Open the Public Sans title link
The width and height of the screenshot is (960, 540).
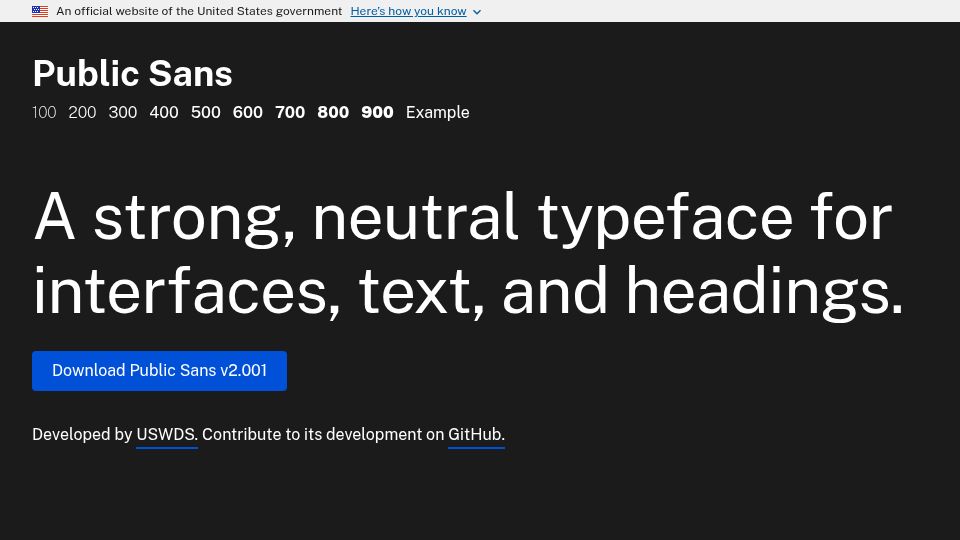pos(133,73)
